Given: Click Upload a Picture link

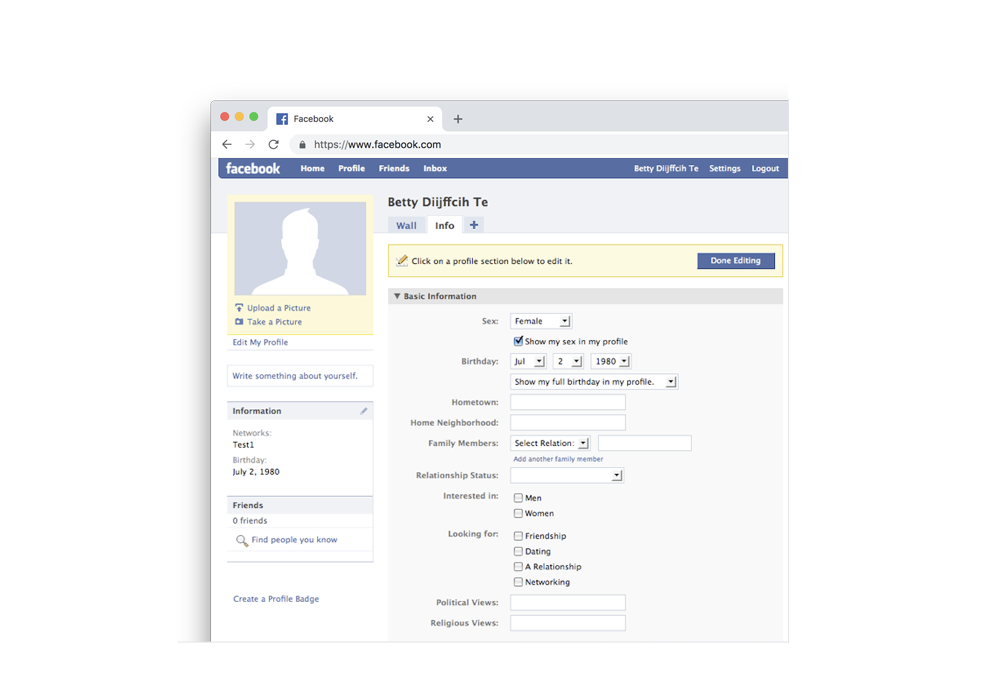Looking at the screenshot, I should tap(279, 308).
